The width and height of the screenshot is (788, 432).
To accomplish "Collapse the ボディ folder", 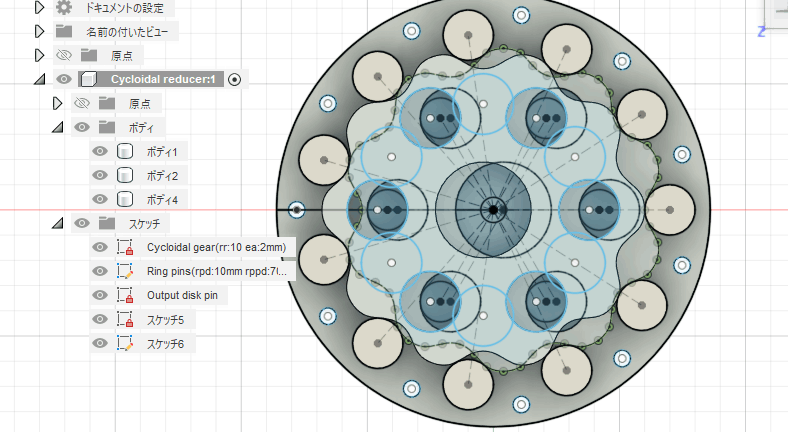I will click(58, 127).
